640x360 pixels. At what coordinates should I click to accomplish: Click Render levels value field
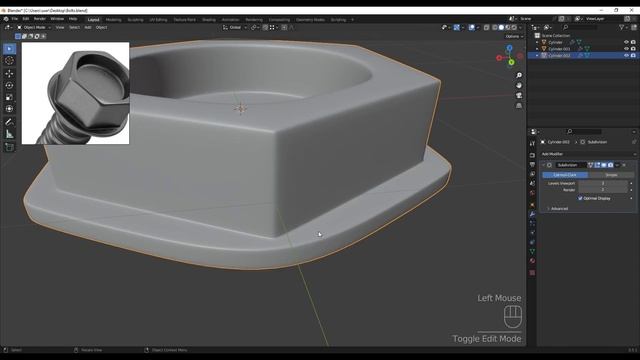(x=603, y=190)
